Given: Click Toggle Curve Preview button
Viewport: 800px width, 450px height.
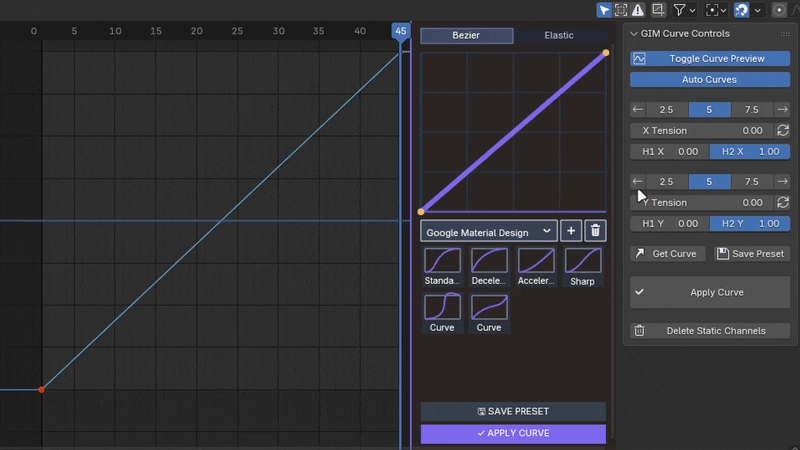Looking at the screenshot, I should [710, 59].
